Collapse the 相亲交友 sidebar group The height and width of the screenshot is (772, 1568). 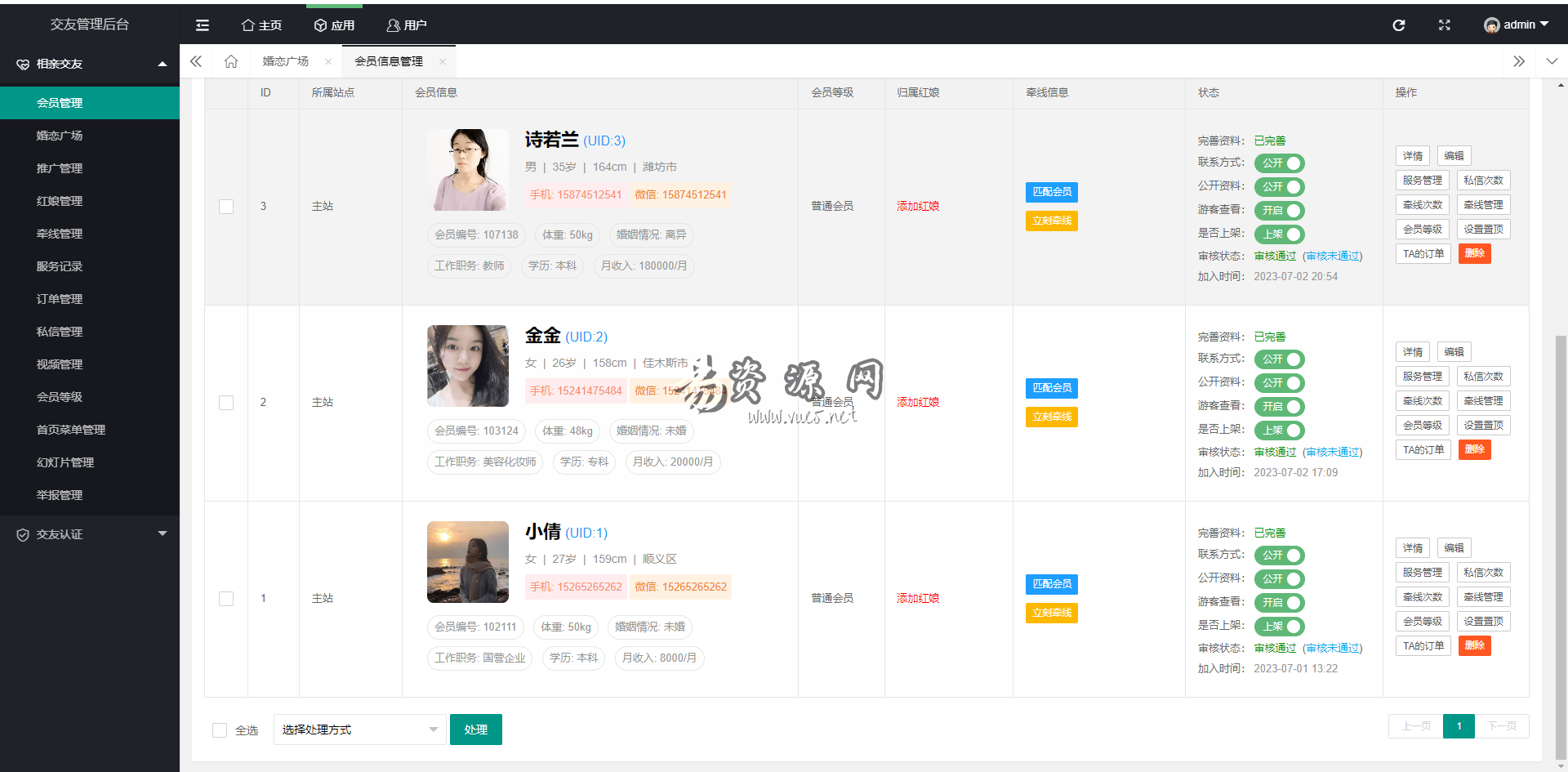pyautogui.click(x=90, y=64)
